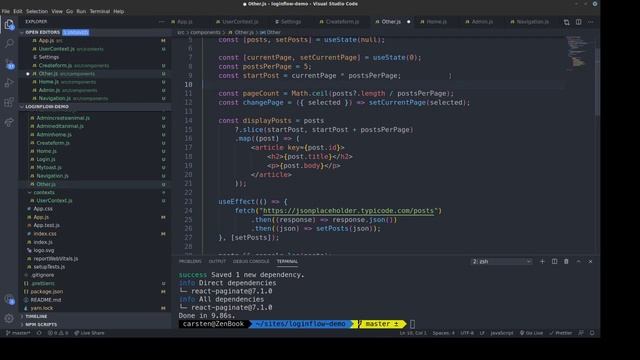Viewport: 640px width, 360px height.
Task: Open the View menu
Action: click(57, 11)
